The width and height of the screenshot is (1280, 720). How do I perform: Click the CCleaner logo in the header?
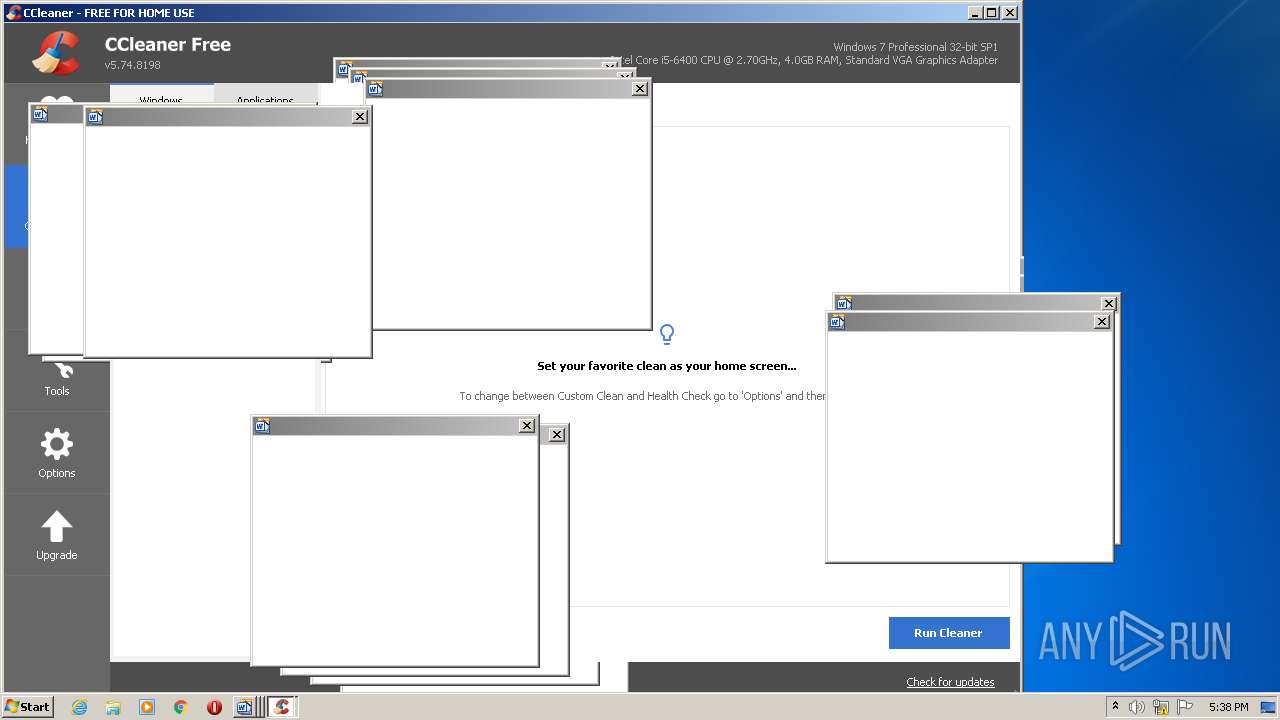click(x=56, y=53)
